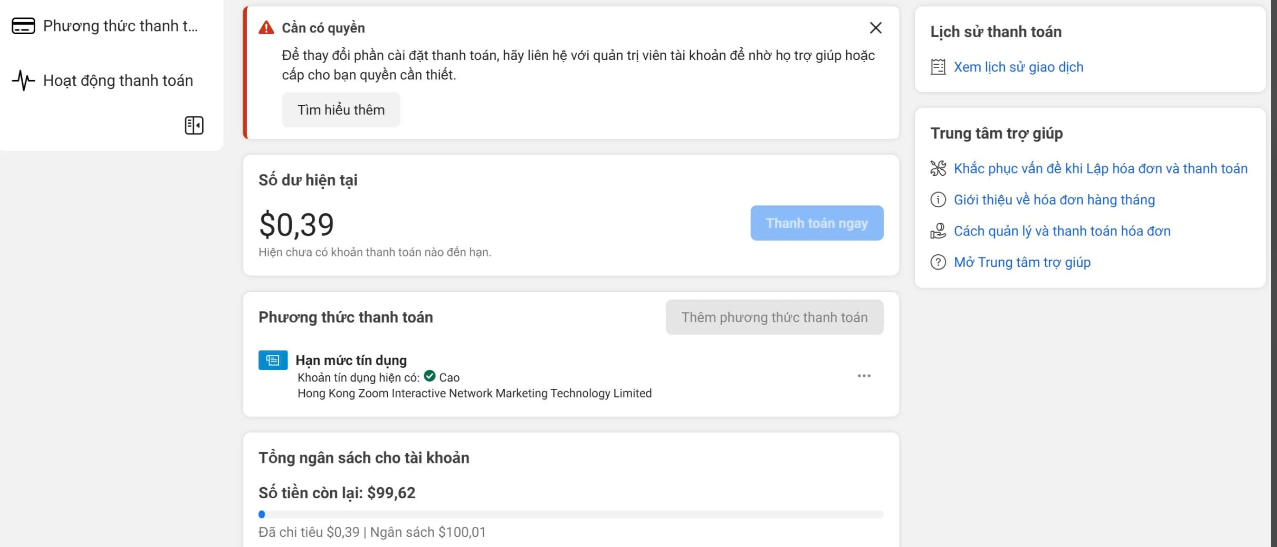Click the green check icon beside Cao
The height and width of the screenshot is (547, 1277).
coord(430,377)
